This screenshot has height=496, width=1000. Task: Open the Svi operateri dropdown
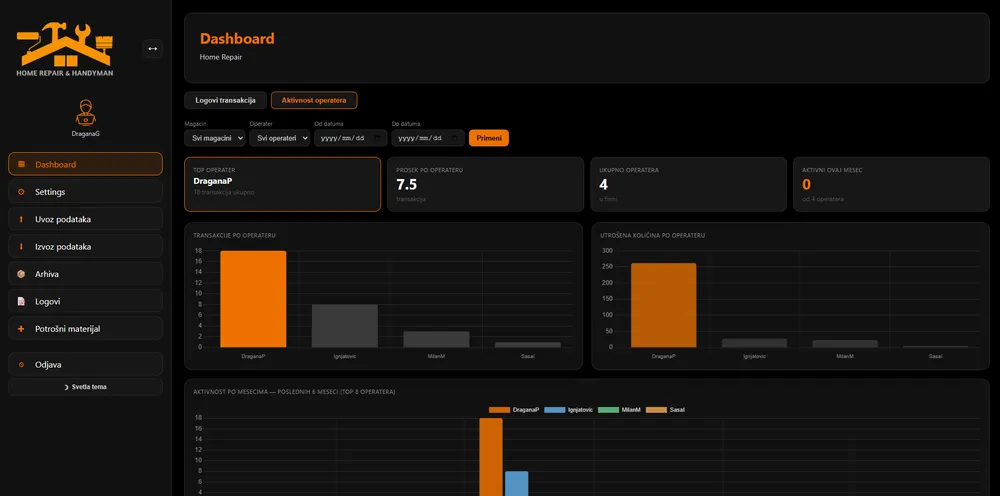tap(279, 138)
